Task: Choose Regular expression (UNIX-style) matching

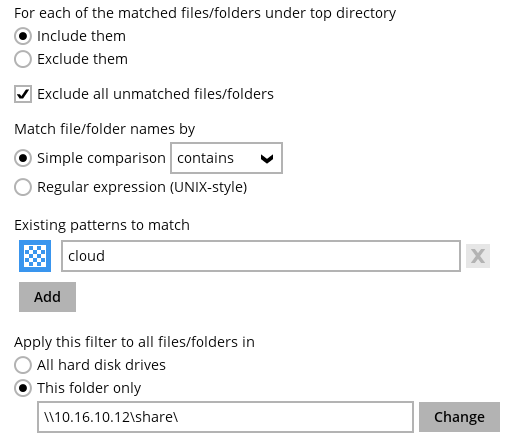Action: [23, 187]
